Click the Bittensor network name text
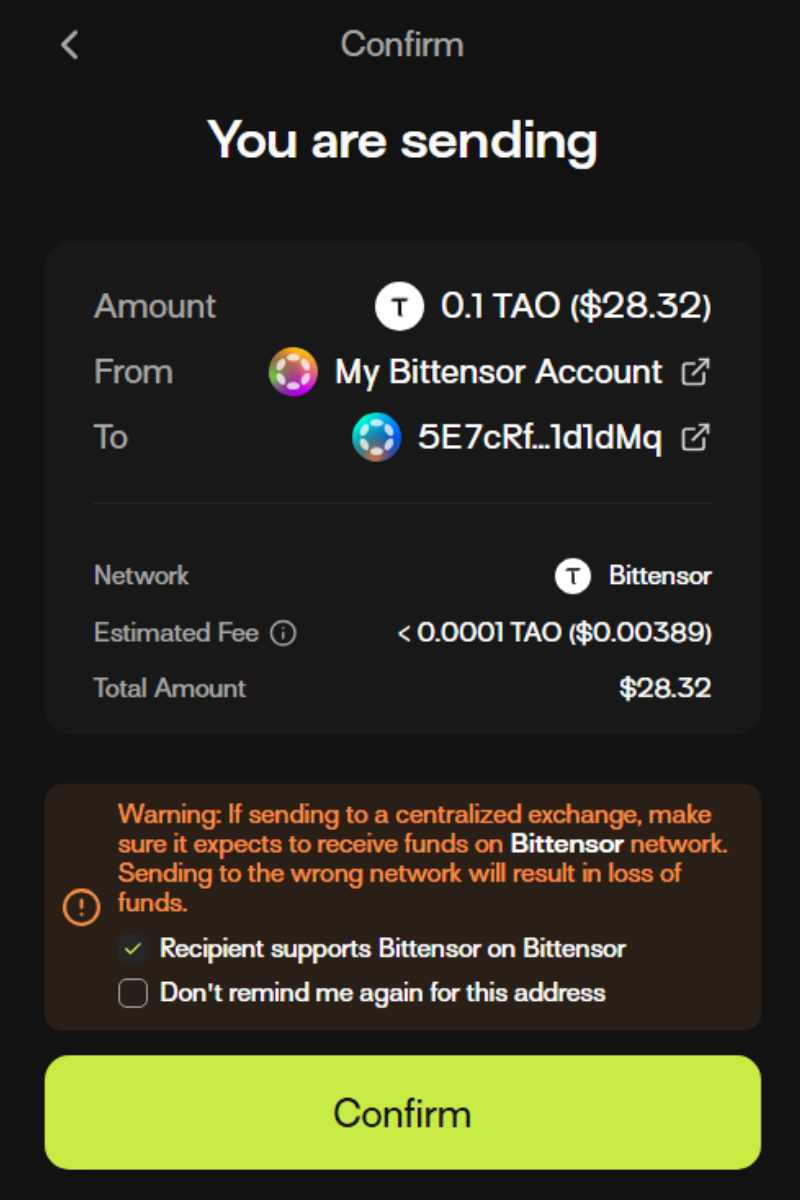This screenshot has height=1200, width=800. [x=660, y=576]
